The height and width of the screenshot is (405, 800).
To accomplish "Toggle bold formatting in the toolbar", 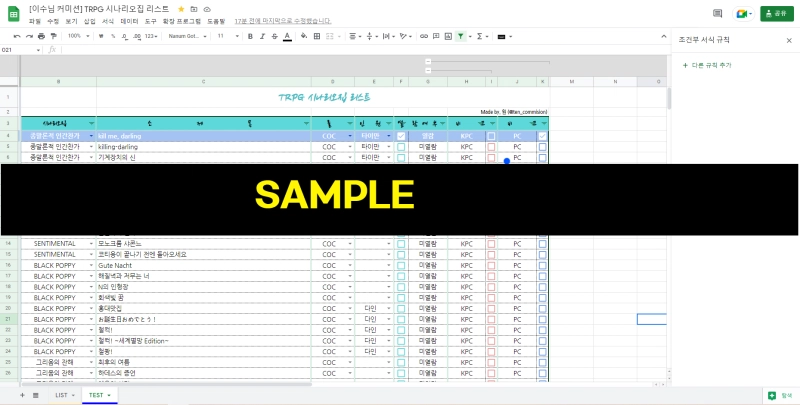I will tap(250, 36).
